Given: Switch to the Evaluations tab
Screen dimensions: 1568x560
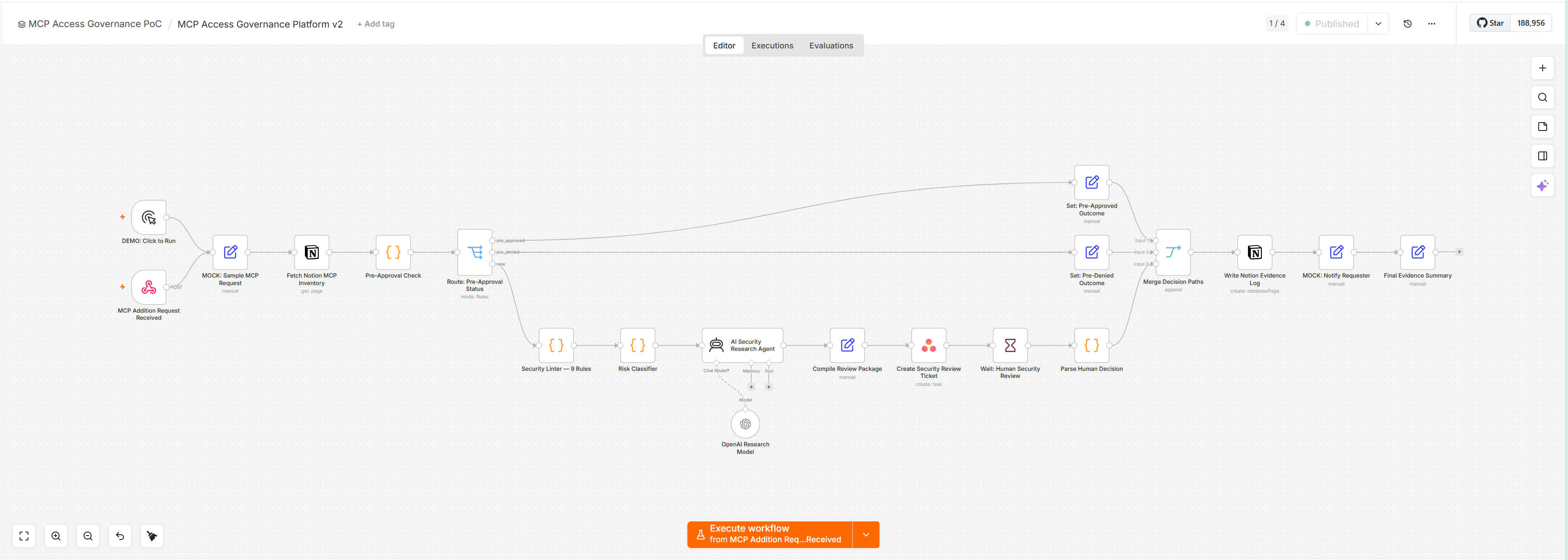Looking at the screenshot, I should pyautogui.click(x=831, y=46).
